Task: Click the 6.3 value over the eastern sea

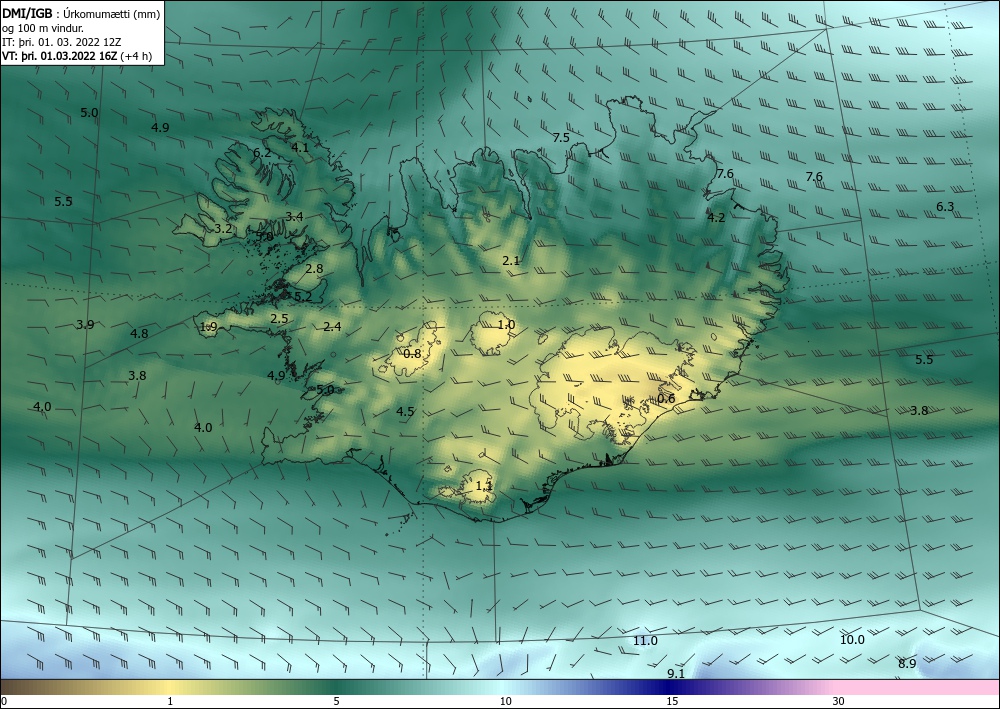Action: click(x=945, y=207)
